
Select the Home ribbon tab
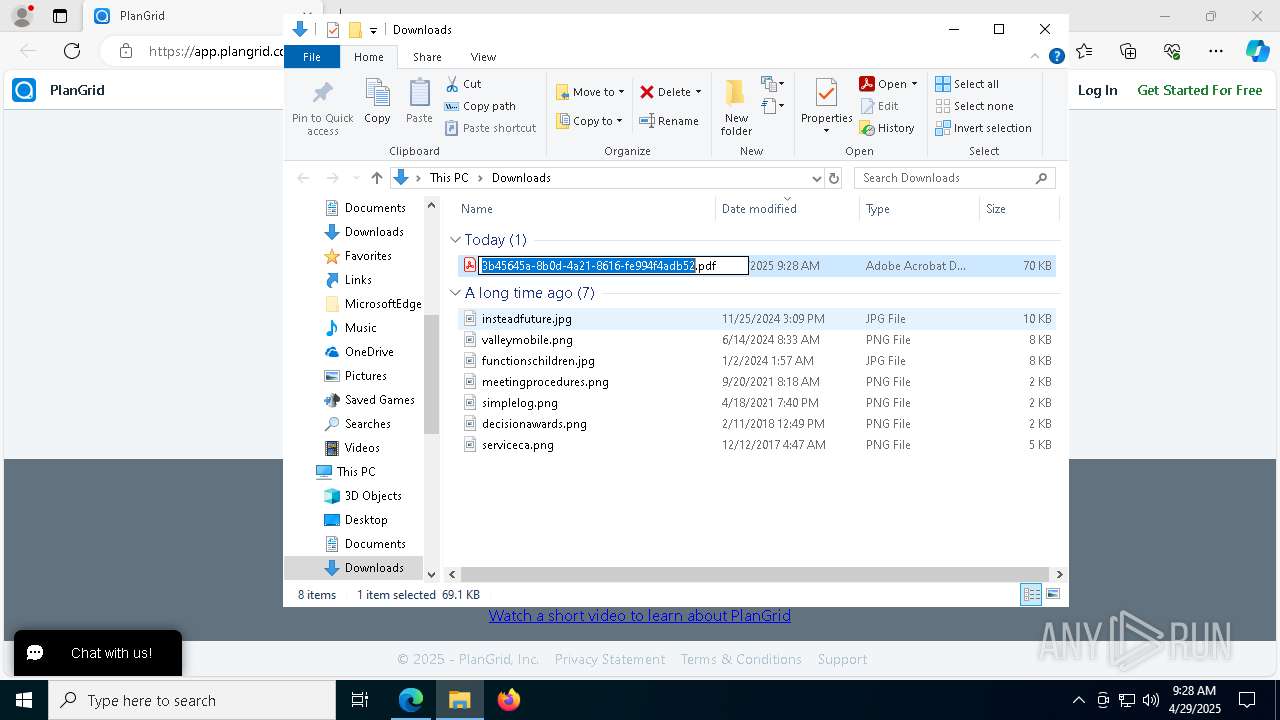(369, 57)
